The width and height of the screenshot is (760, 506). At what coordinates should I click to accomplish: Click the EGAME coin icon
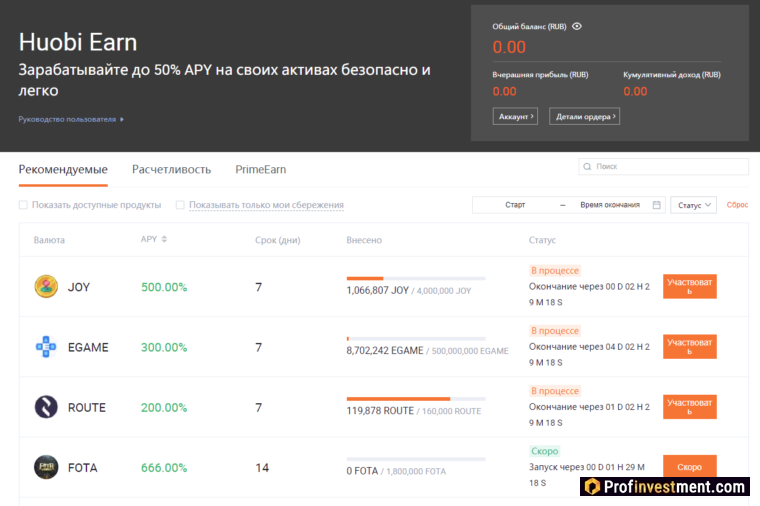[x=46, y=347]
